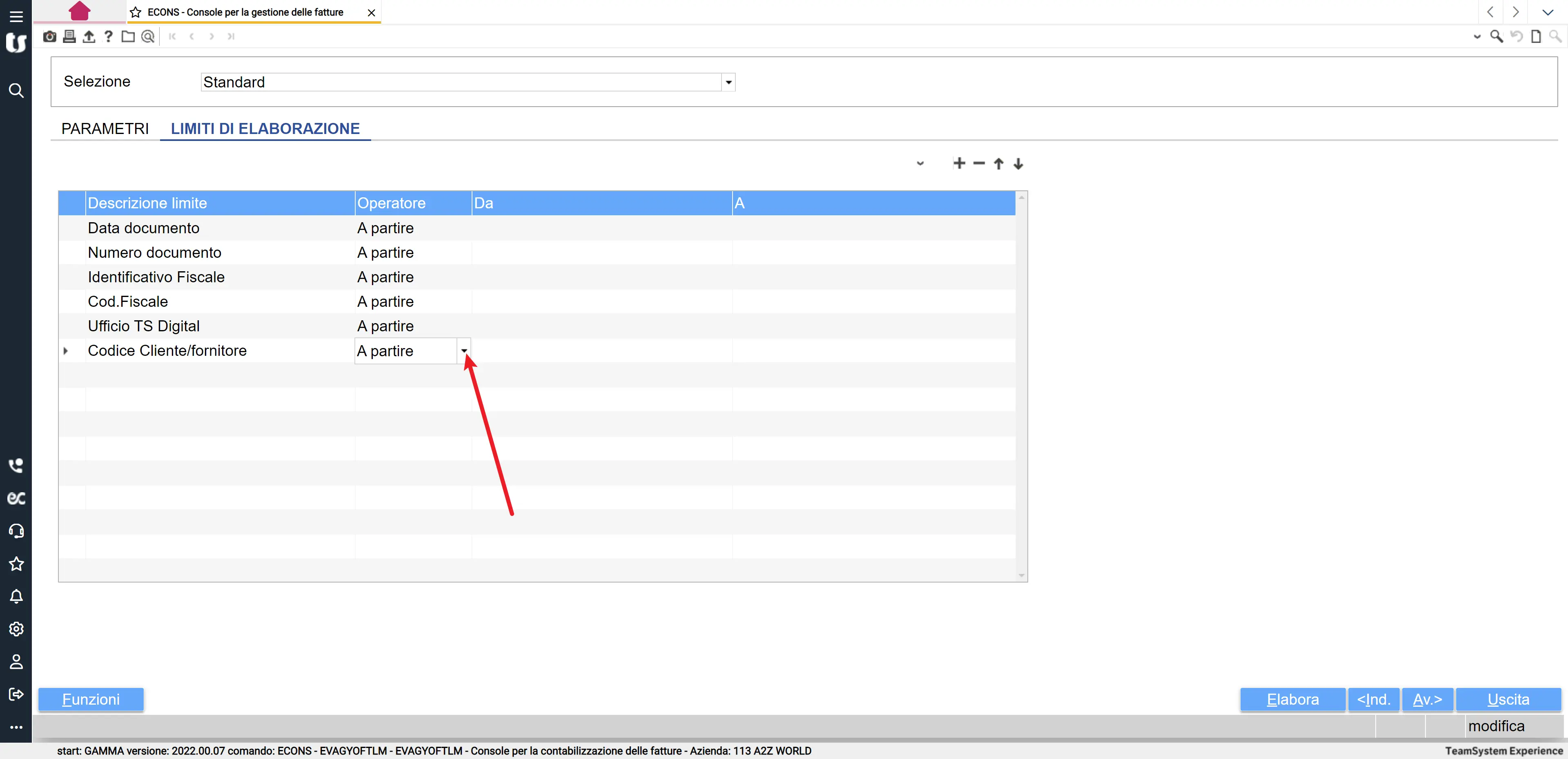
Task: Open operator dropdown for Codice Cliente/fornitore
Action: click(x=464, y=351)
